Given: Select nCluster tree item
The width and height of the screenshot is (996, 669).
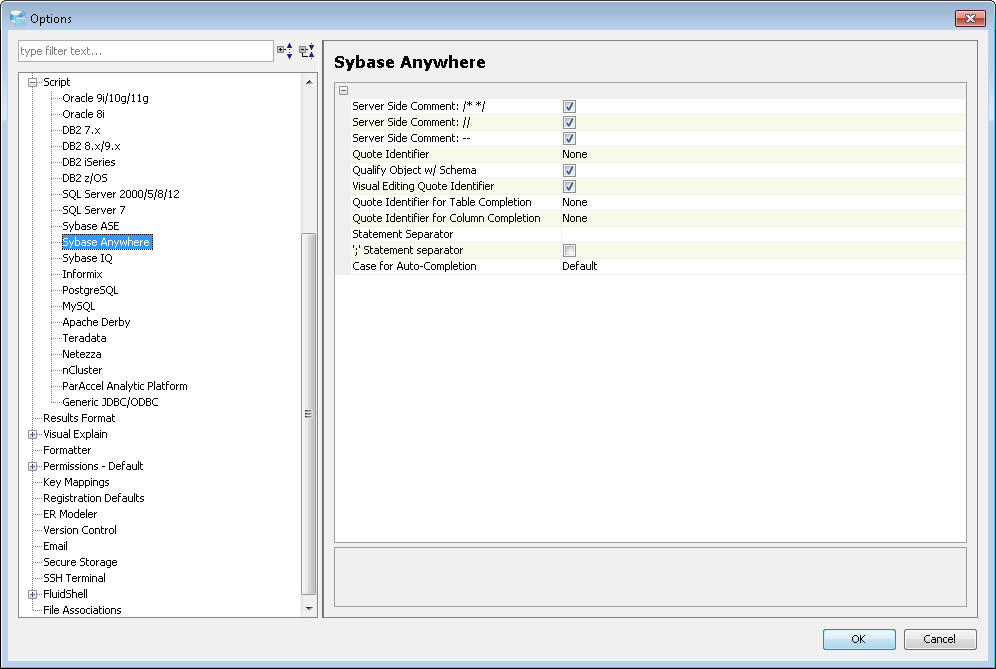Looking at the screenshot, I should pyautogui.click(x=82, y=370).
